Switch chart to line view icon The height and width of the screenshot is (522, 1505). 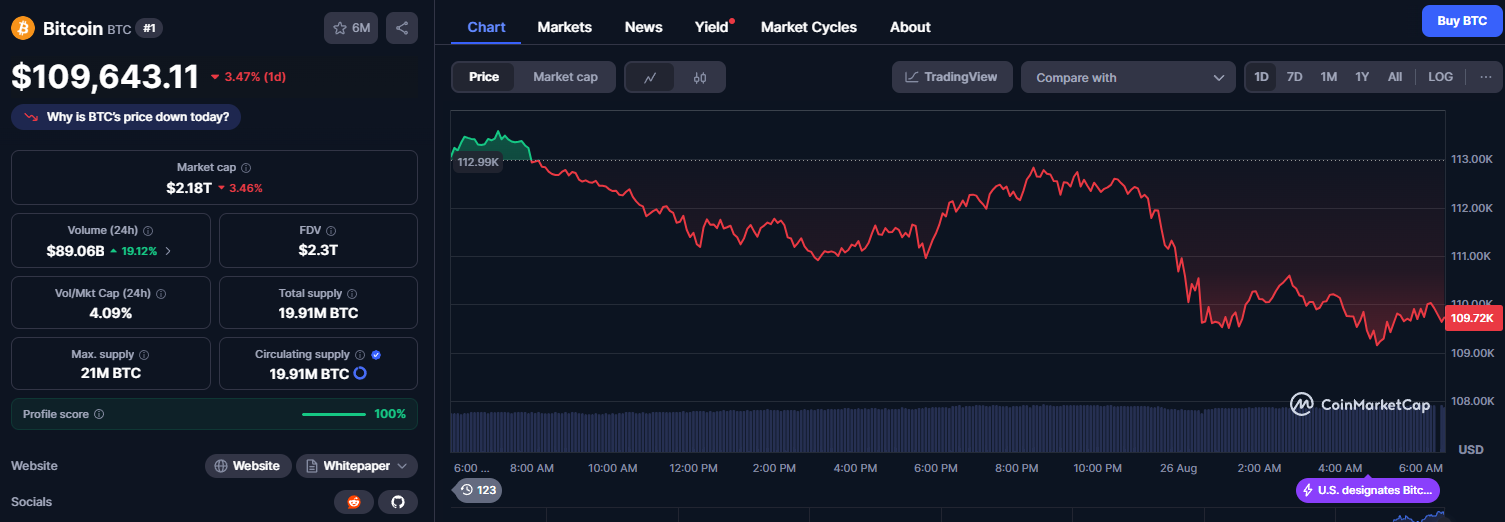pyautogui.click(x=650, y=77)
